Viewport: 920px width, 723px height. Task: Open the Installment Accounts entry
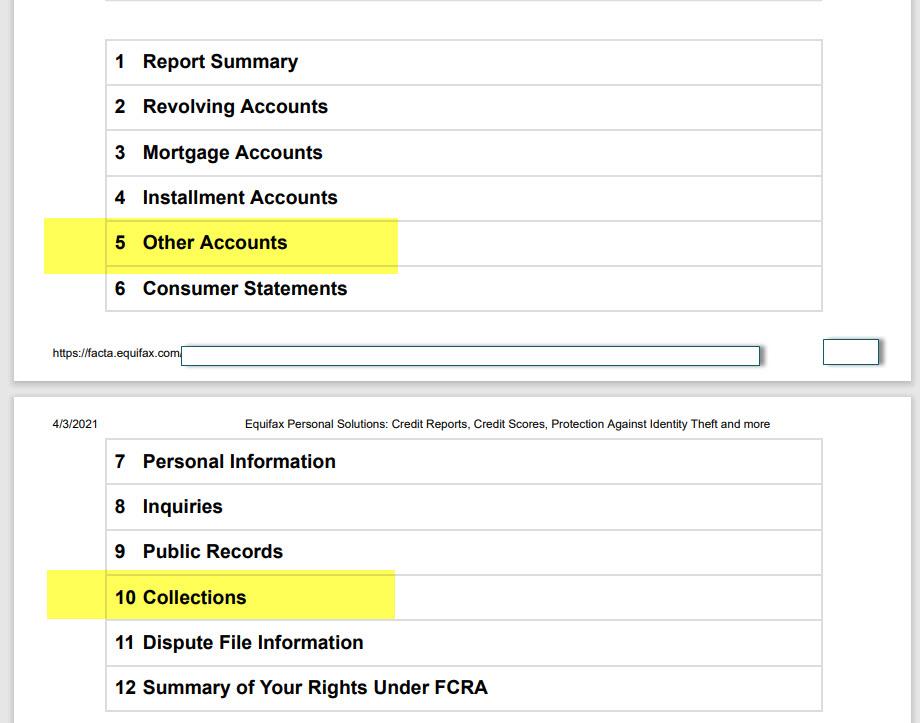pyautogui.click(x=464, y=198)
